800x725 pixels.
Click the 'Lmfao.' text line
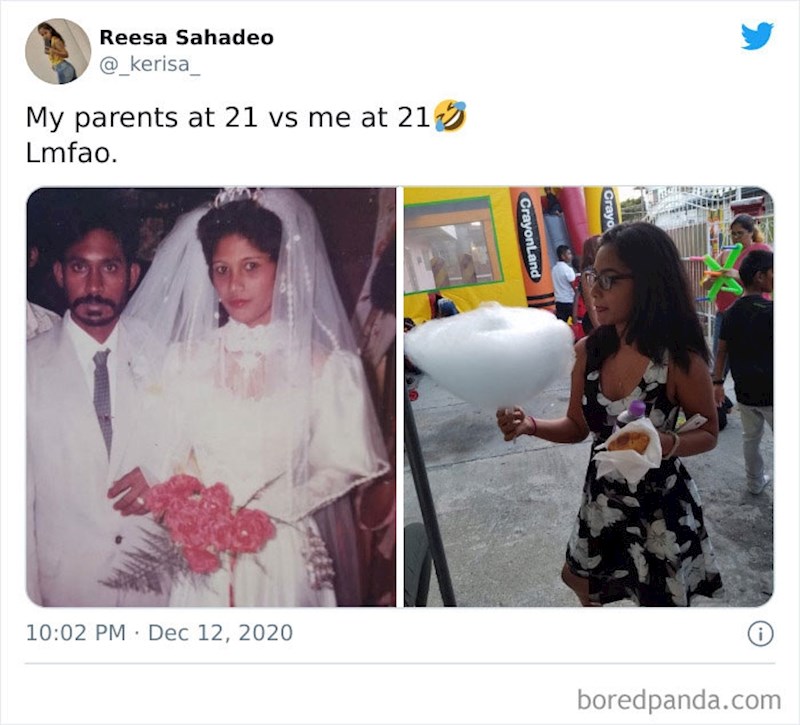click(x=71, y=153)
